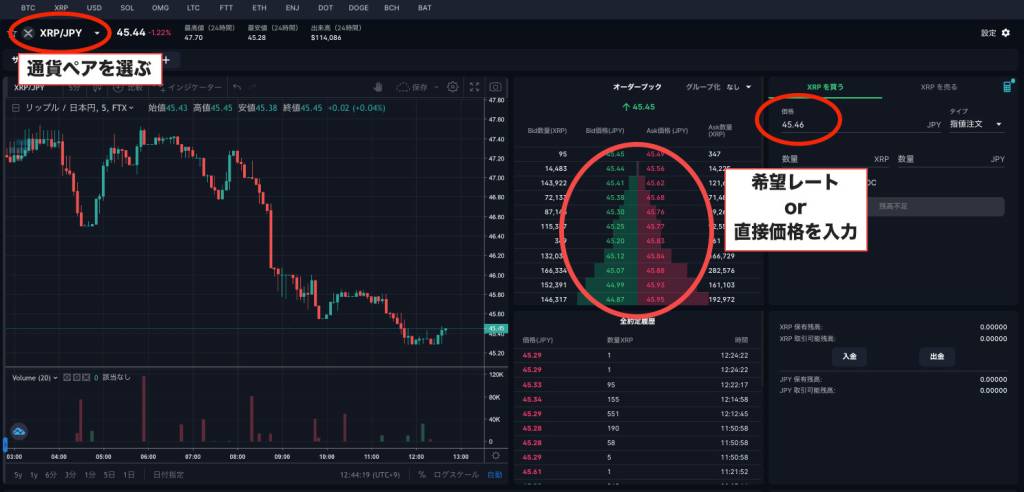Toggle percent scale on chart axis
This screenshot has height=492, width=1024.
coord(422,475)
